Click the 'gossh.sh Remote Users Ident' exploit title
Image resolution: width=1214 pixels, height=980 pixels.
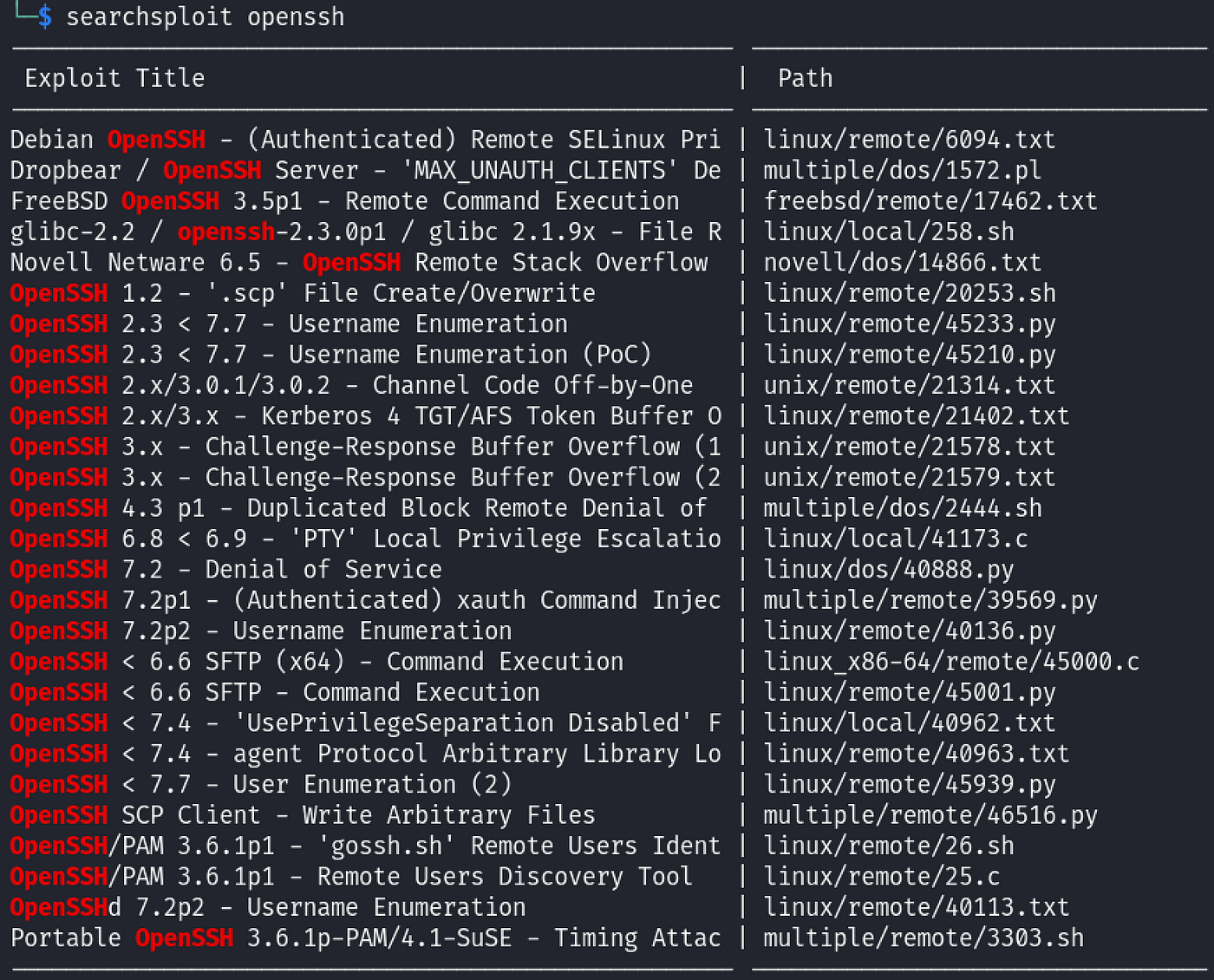[365, 846]
